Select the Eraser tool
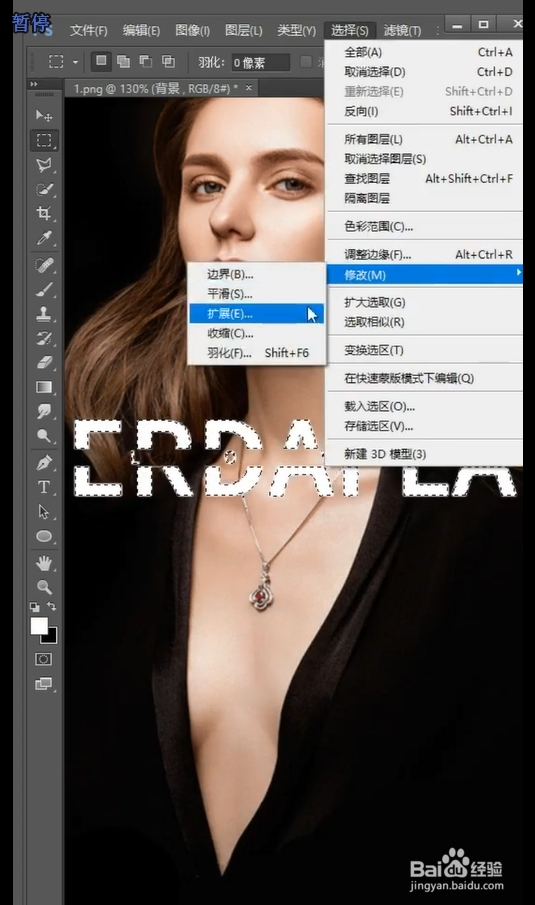Viewport: 535px width, 905px height. (44, 362)
